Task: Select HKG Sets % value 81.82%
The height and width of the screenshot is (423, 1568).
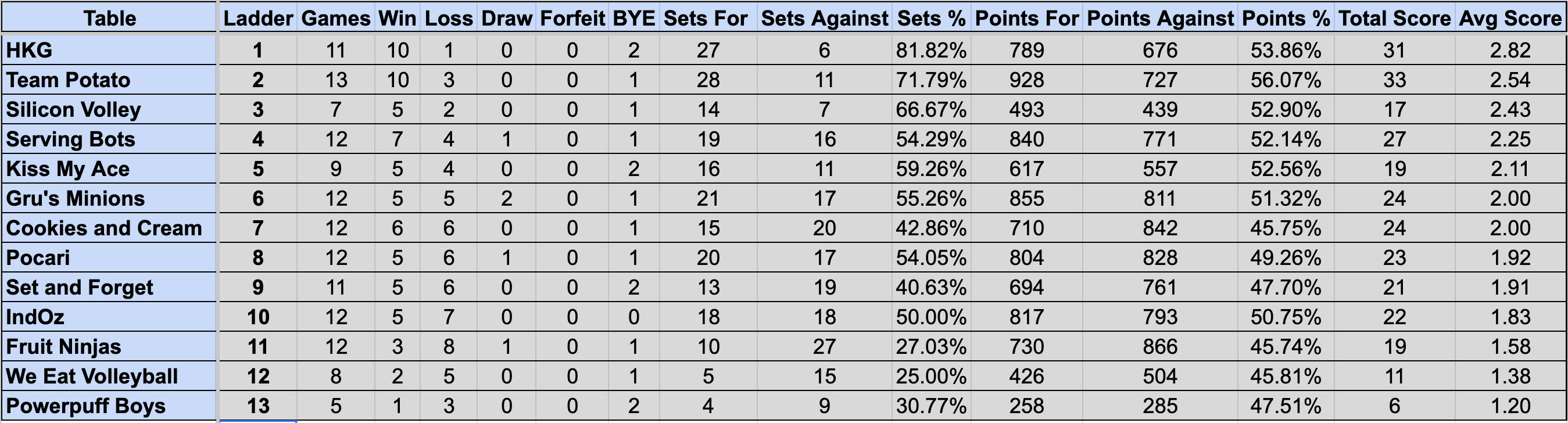Action: (930, 50)
